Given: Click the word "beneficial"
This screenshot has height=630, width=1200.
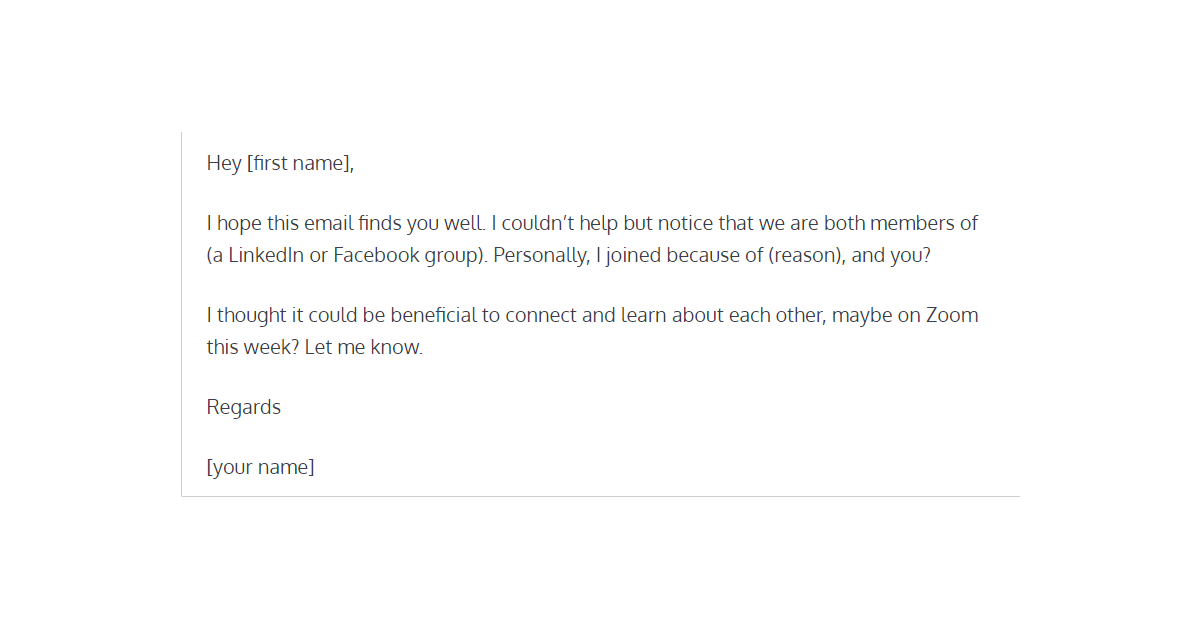Looking at the screenshot, I should pos(433,315).
